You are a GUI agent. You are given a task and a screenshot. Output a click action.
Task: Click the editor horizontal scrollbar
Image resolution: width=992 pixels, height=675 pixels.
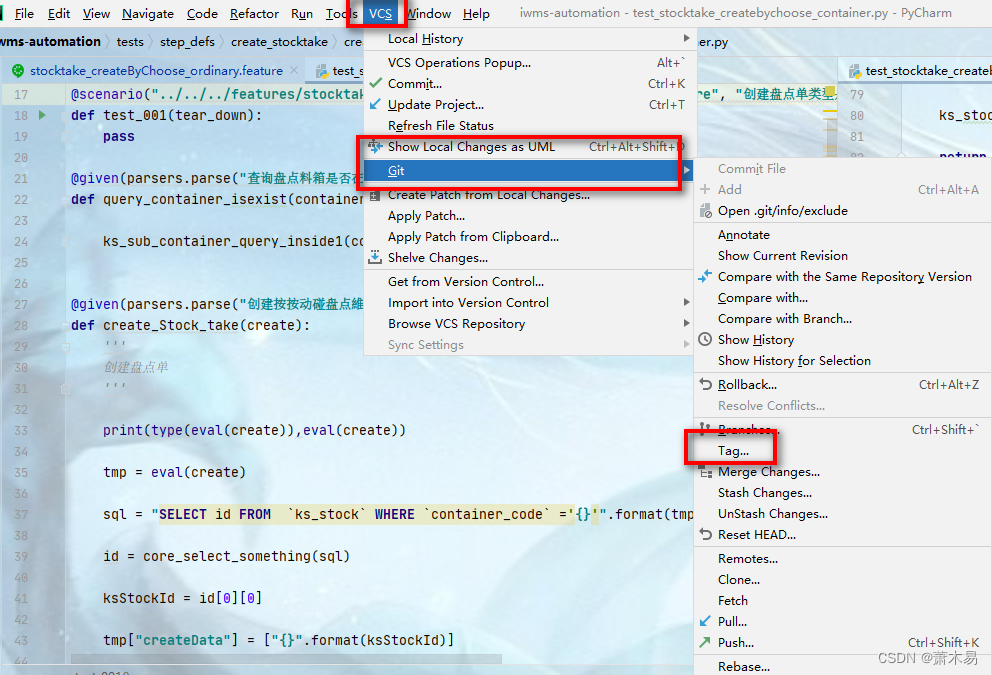pyautogui.click(x=286, y=659)
